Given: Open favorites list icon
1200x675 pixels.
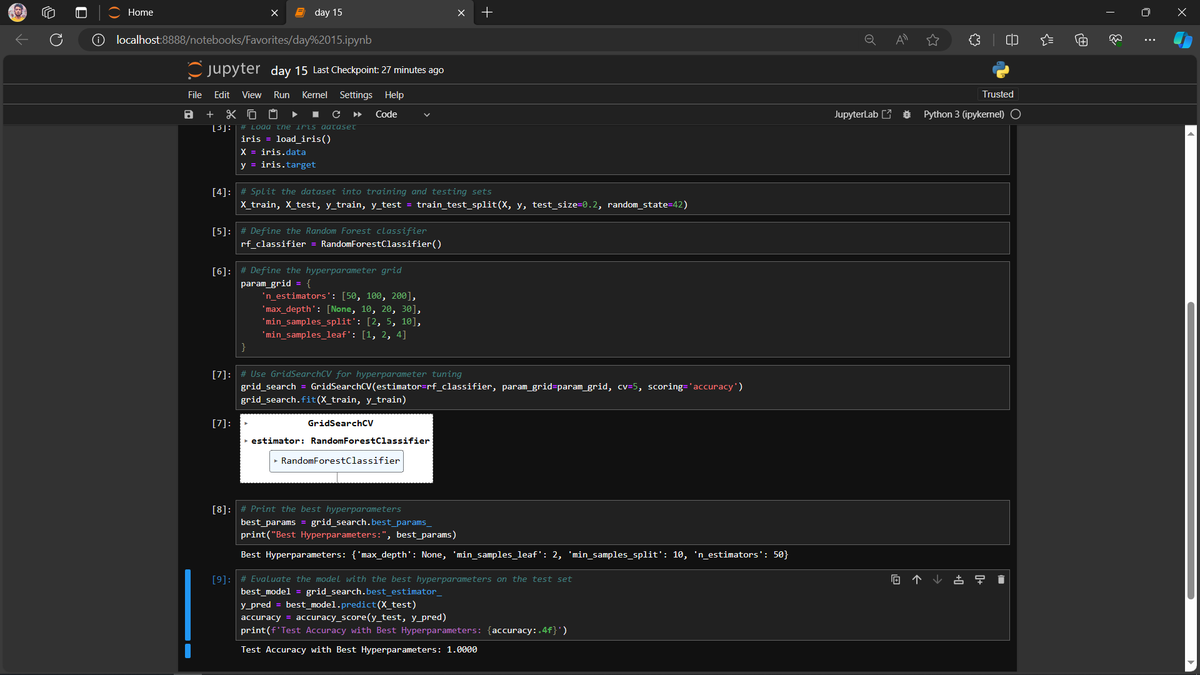Looking at the screenshot, I should click(1046, 40).
